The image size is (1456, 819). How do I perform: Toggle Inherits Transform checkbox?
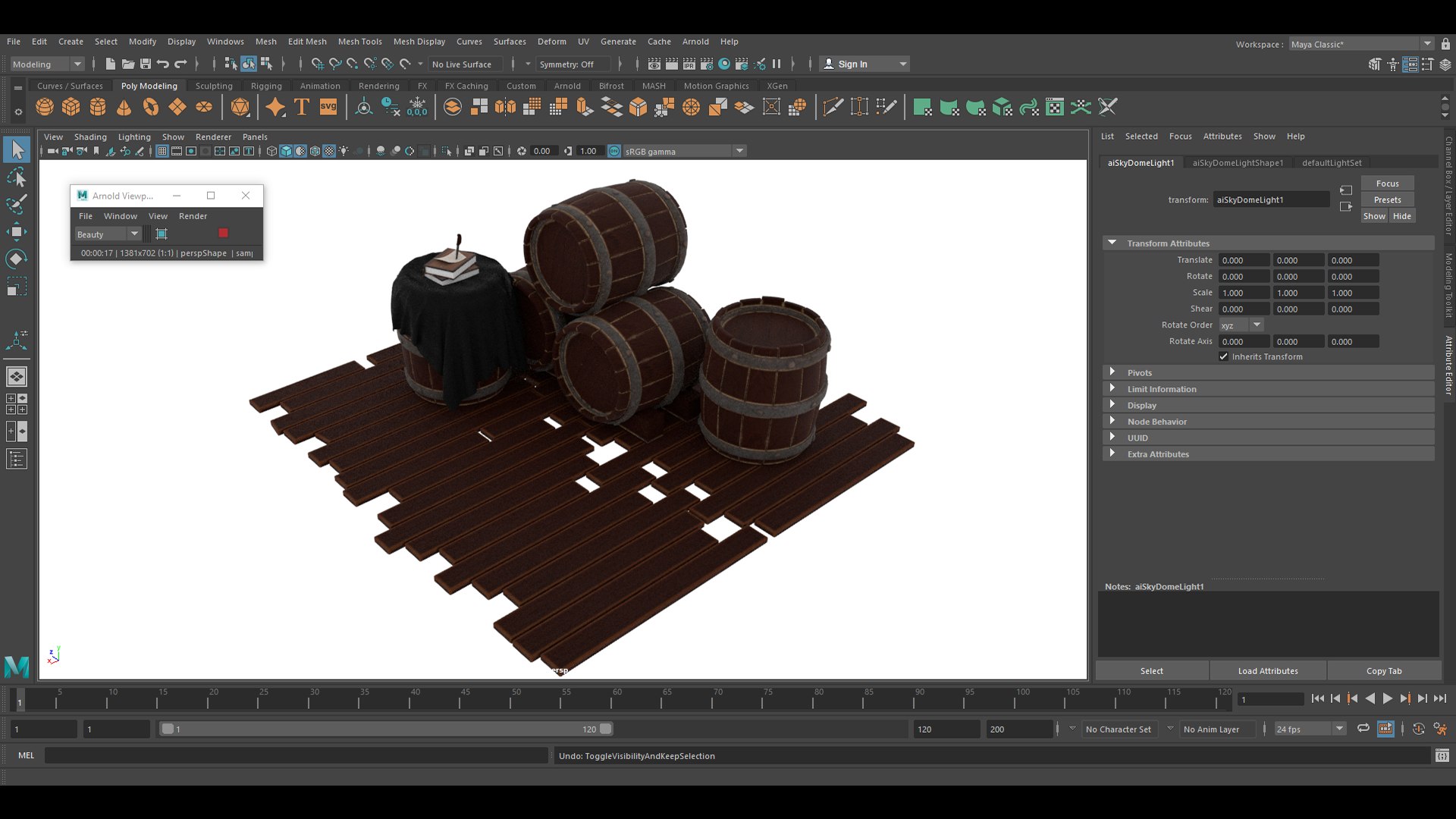point(1223,356)
